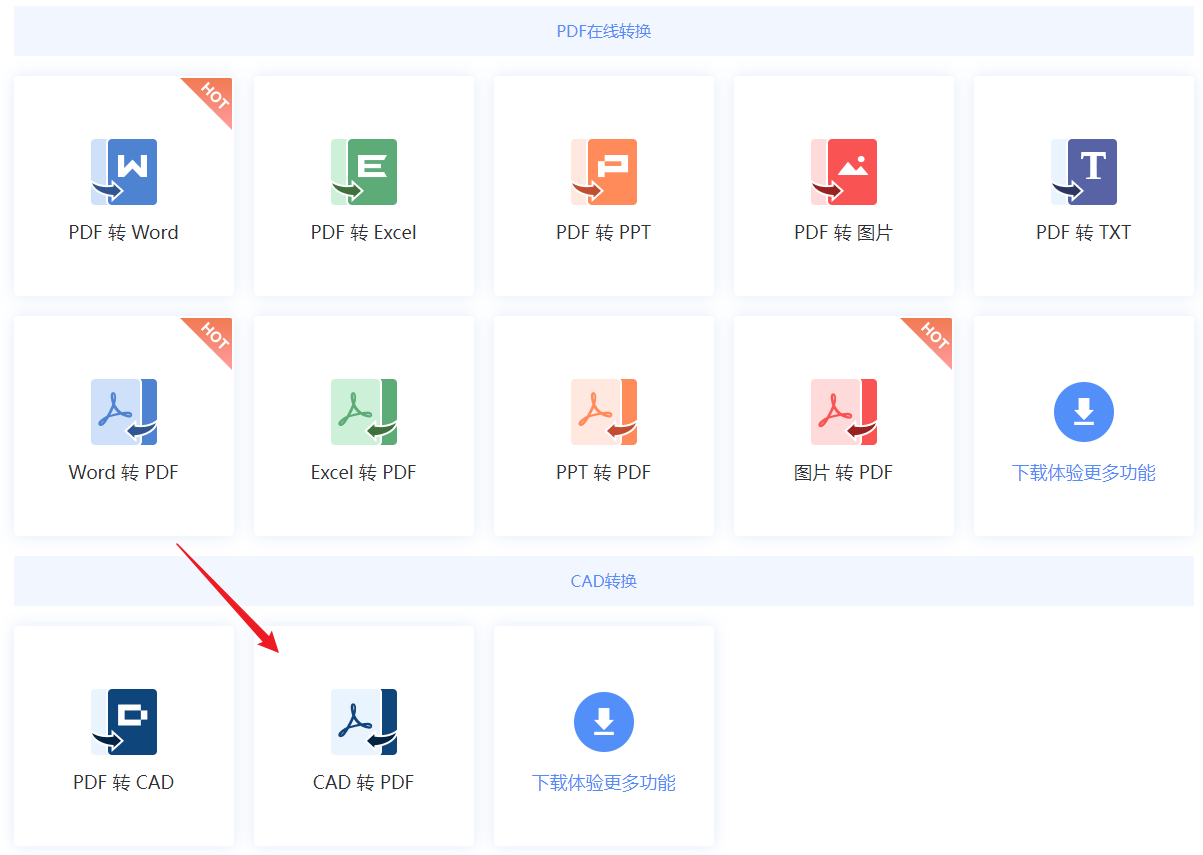Open the CAD 转 PDF icon
The image size is (1203, 855).
tap(364, 722)
